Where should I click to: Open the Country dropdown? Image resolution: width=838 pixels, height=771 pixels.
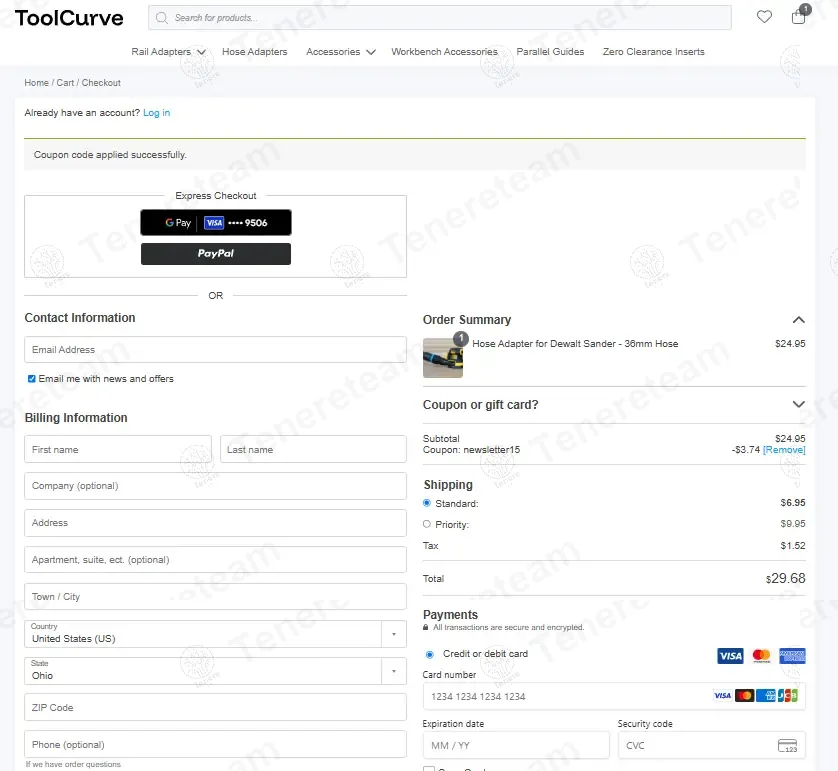(x=215, y=634)
